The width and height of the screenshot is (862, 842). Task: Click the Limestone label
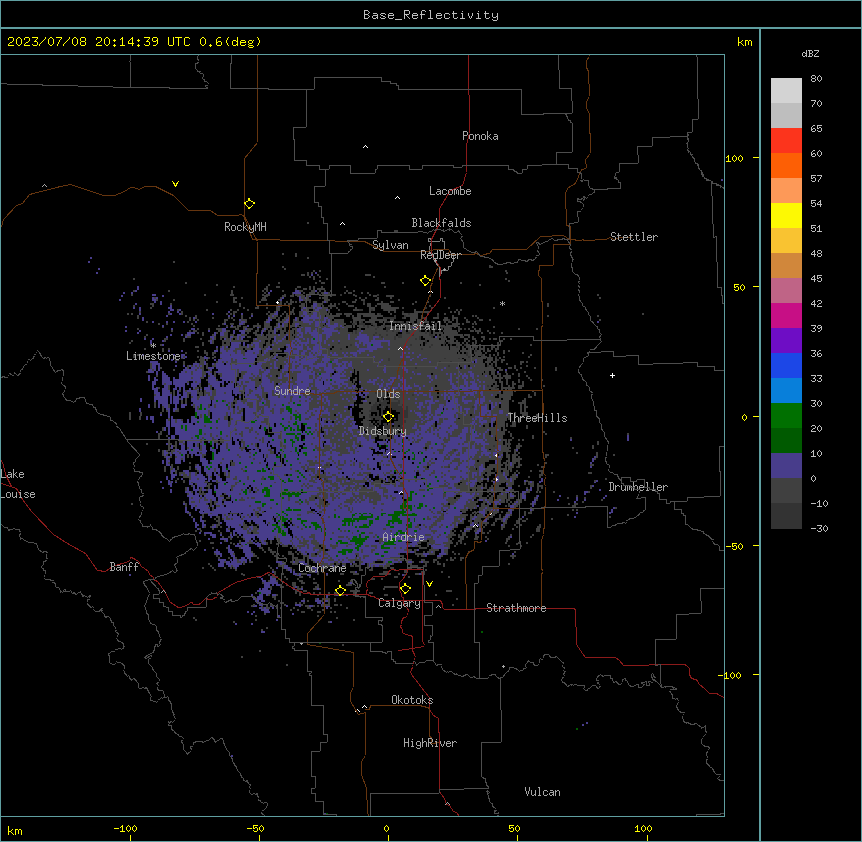coord(153,356)
